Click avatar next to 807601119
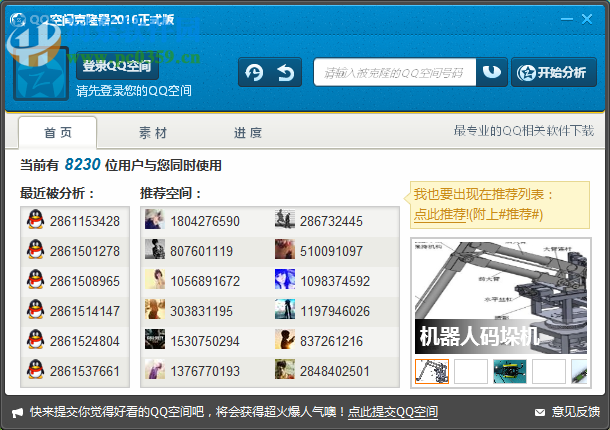Image resolution: width=610 pixels, height=430 pixels. pyautogui.click(x=155, y=249)
